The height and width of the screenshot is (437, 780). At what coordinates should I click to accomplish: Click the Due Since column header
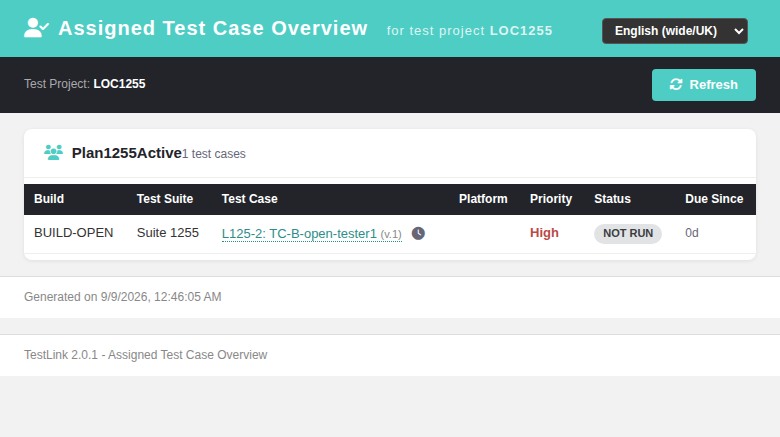(x=714, y=199)
